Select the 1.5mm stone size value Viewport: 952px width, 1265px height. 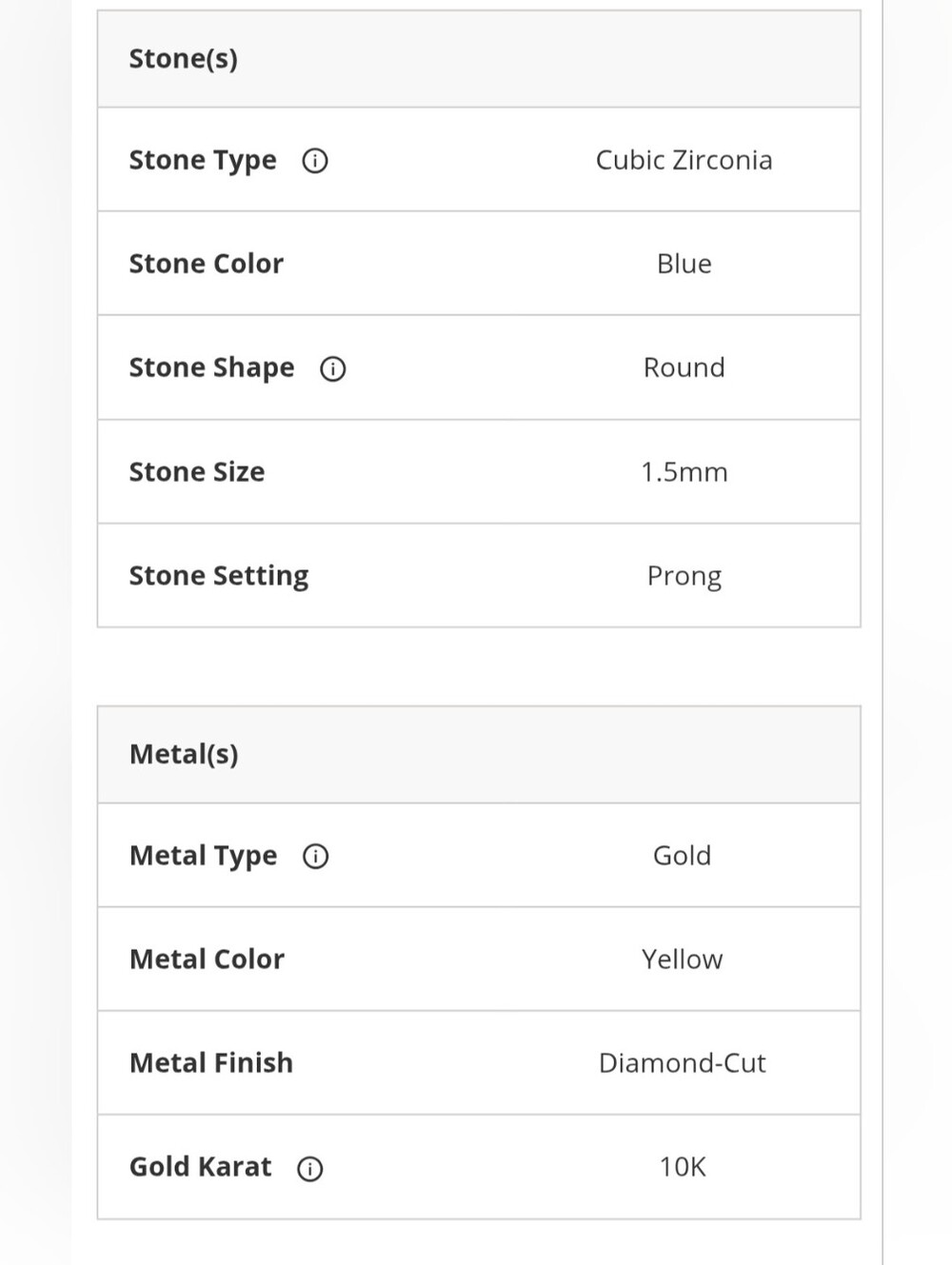pyautogui.click(x=684, y=472)
